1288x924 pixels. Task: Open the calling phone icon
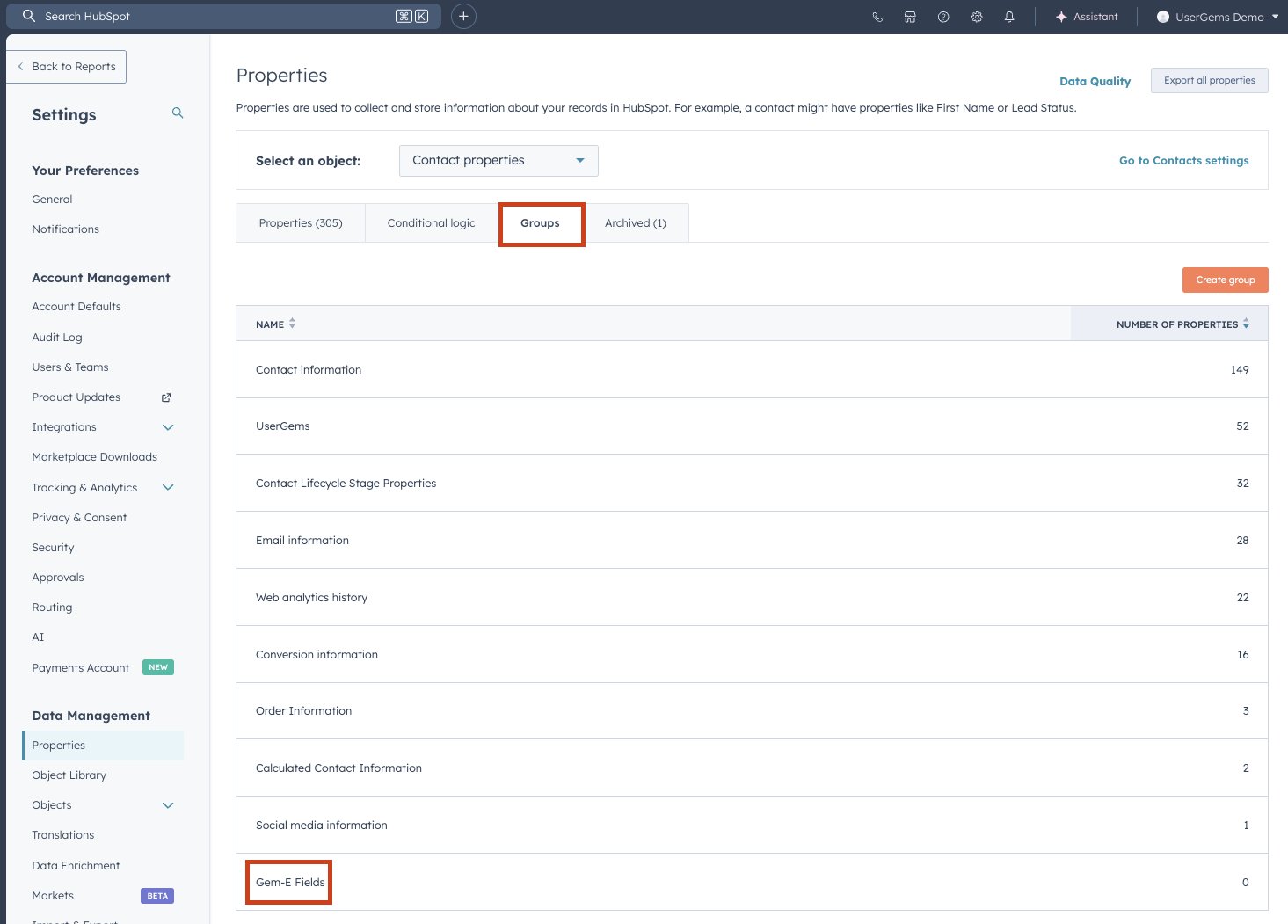[877, 17]
